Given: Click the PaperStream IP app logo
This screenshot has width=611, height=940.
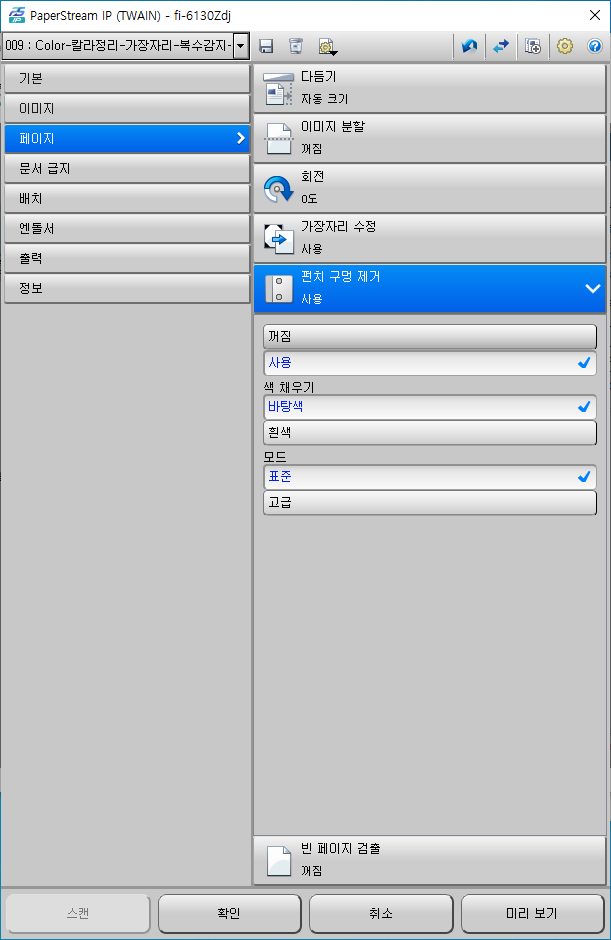Looking at the screenshot, I should coord(16,15).
